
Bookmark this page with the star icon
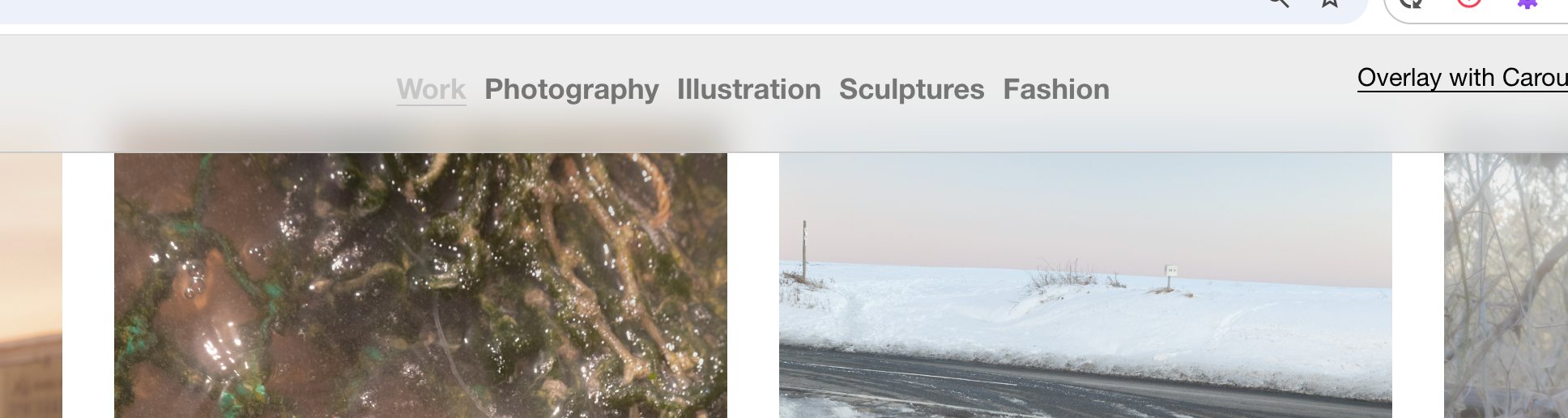1330,2
